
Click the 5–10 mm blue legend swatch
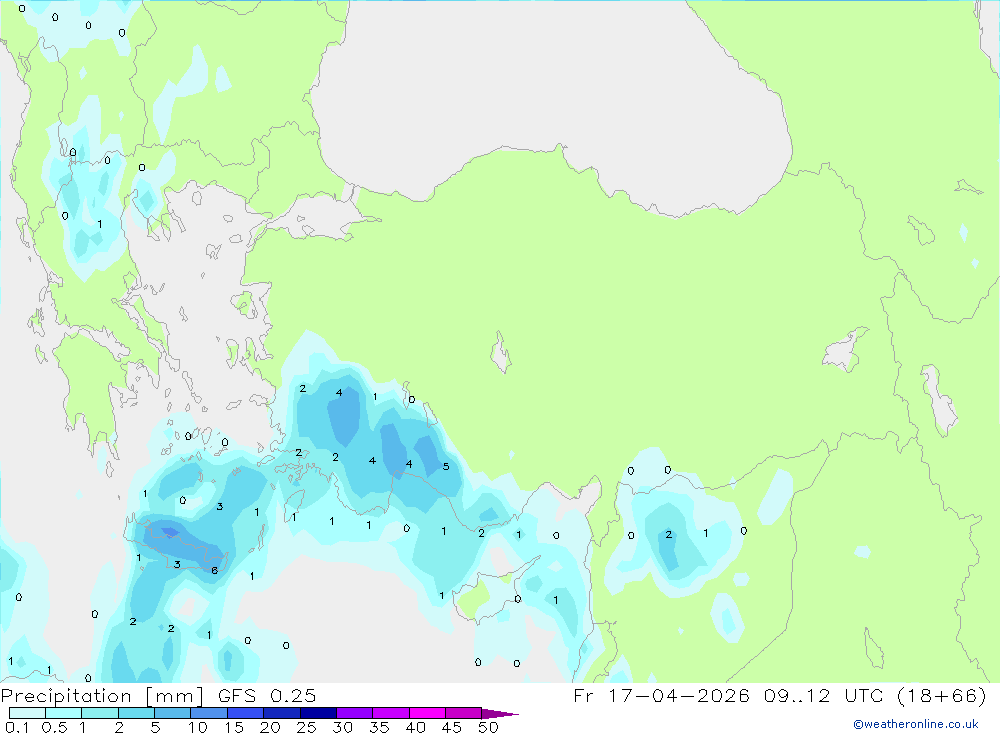point(173,713)
